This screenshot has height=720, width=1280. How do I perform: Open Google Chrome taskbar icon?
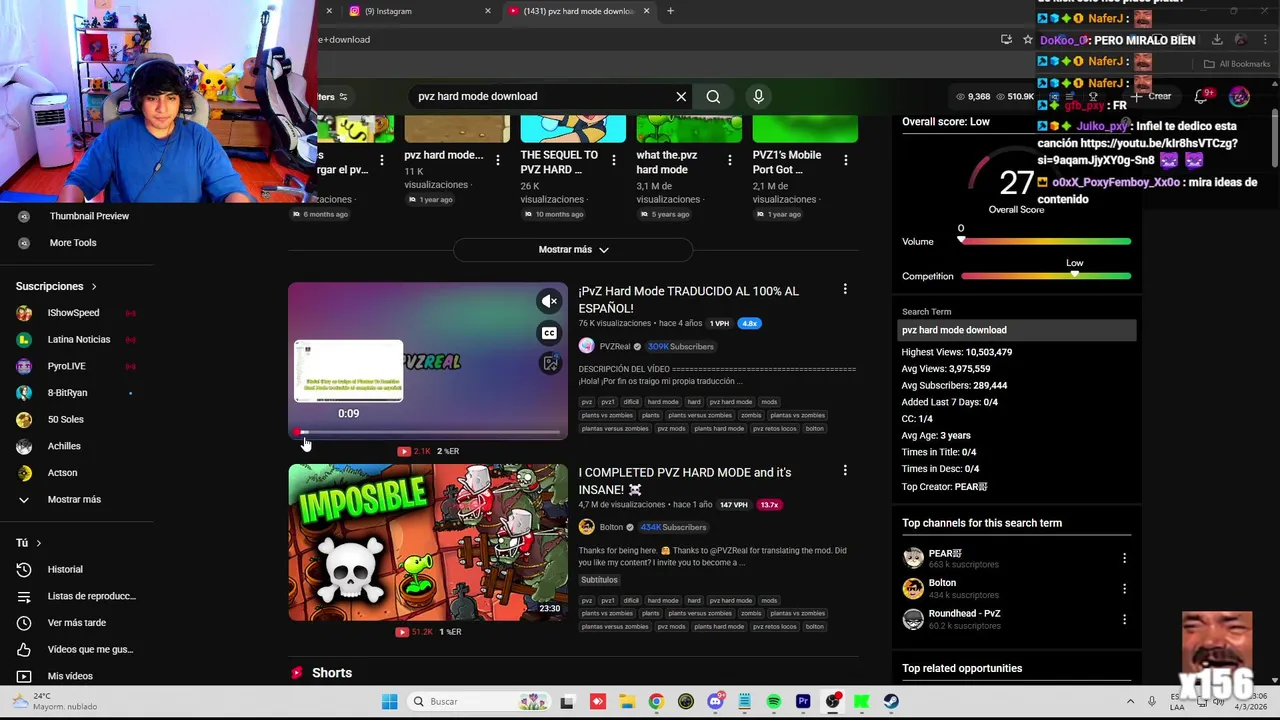(656, 702)
